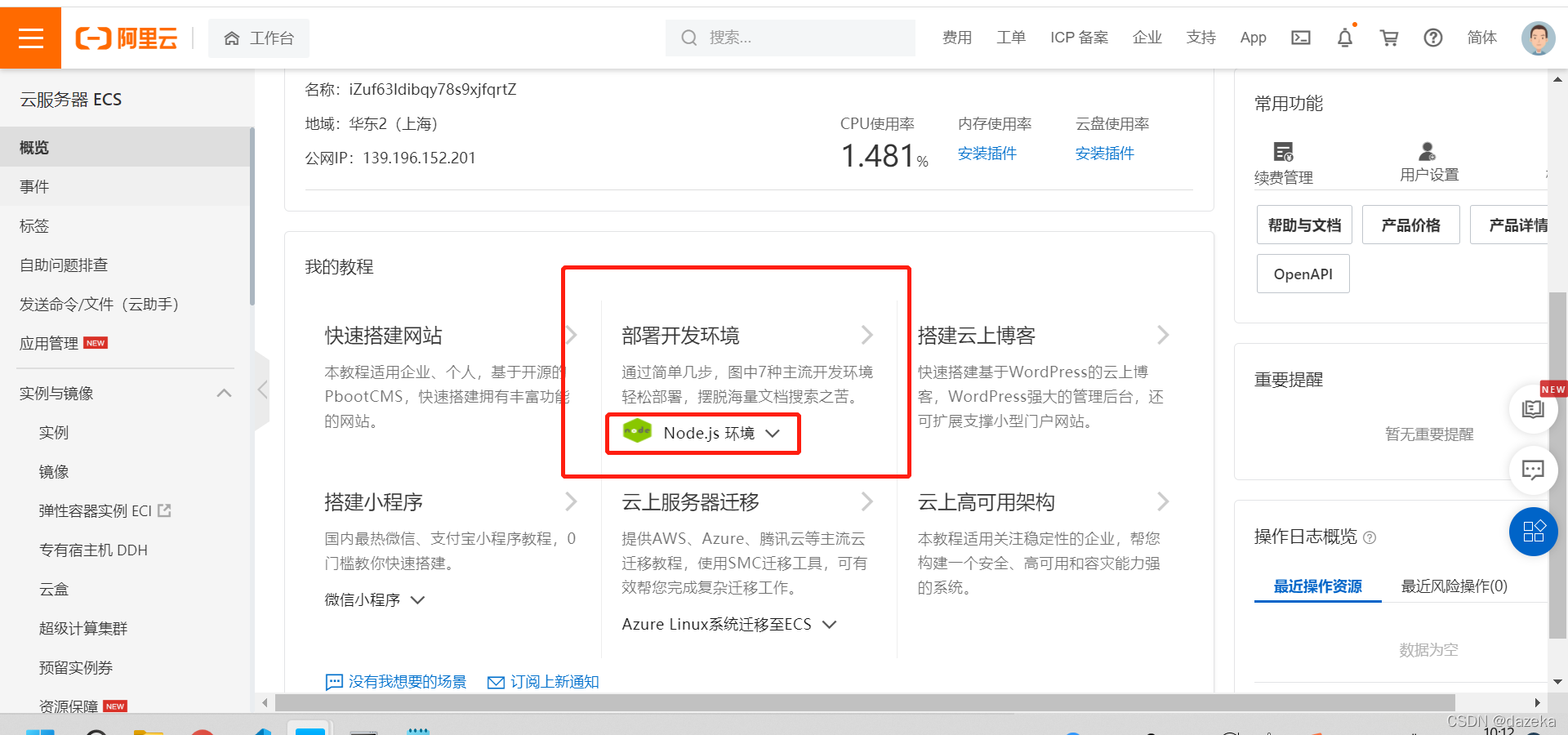
Task: Go to 工作台 workbench
Action: [x=259, y=38]
